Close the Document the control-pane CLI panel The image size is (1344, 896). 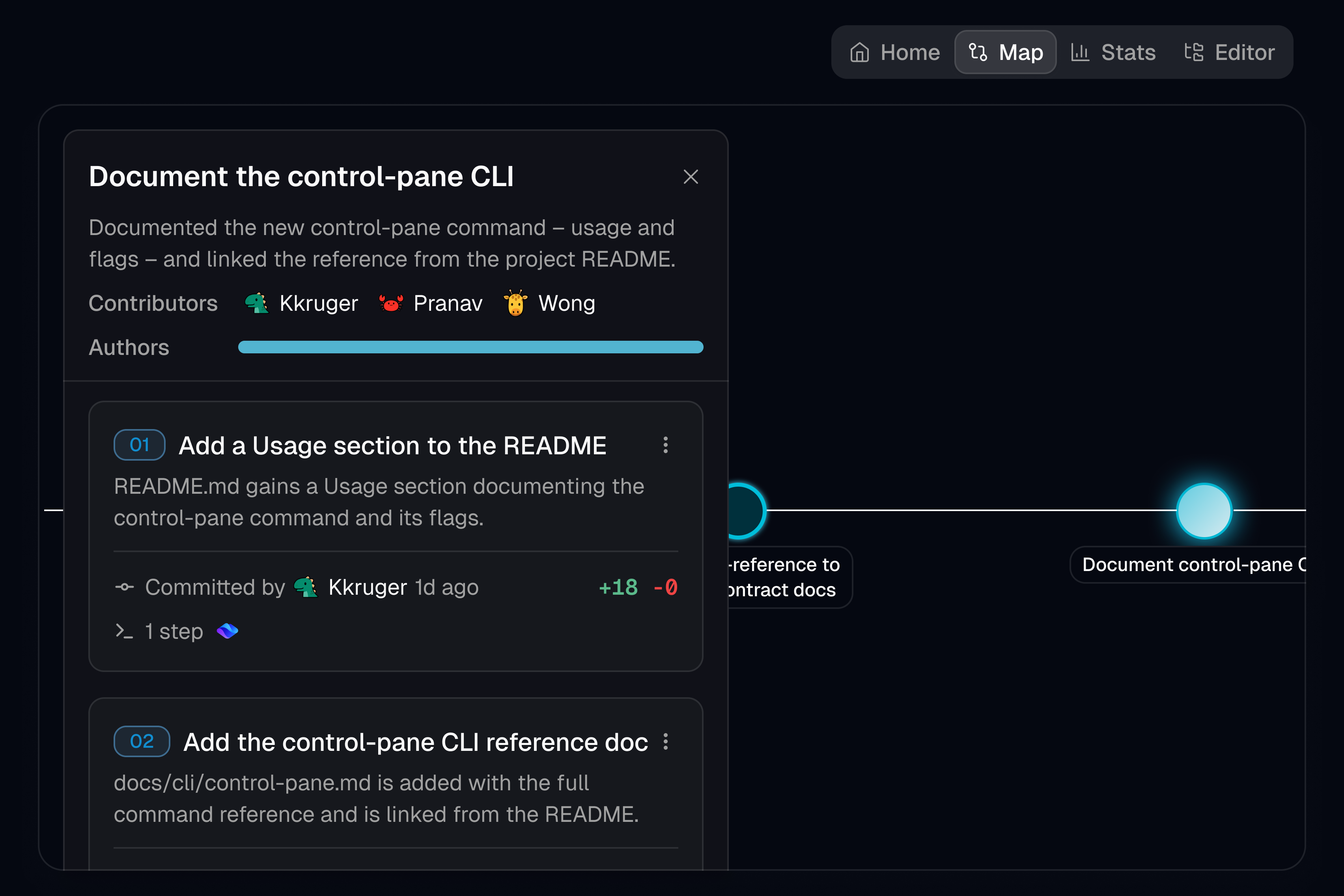691,177
